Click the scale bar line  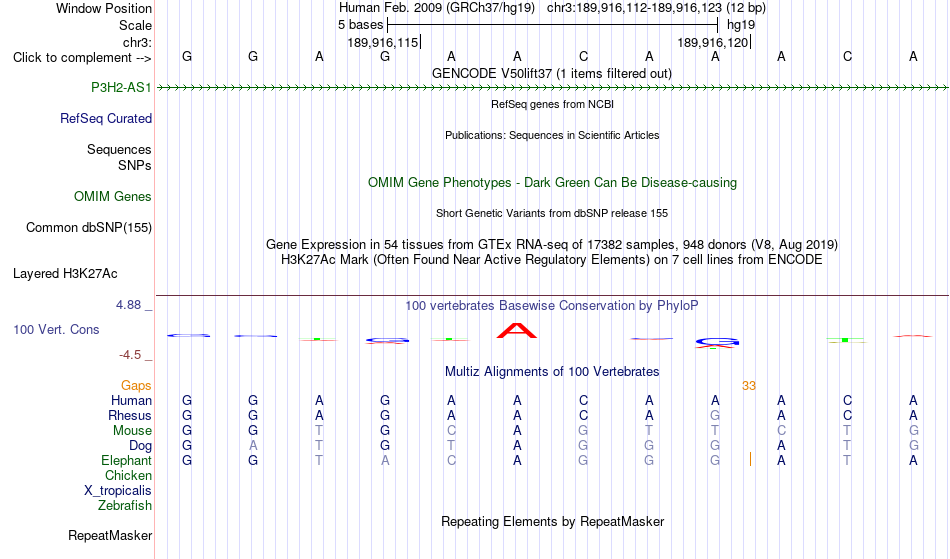553,25
